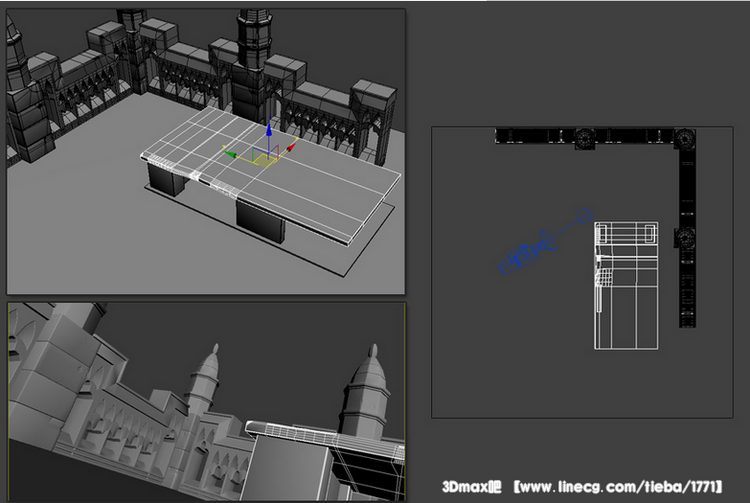This screenshot has width=750, height=503.
Task: Pick the tower midway along the top wall in the top view
Action: pos(585,139)
